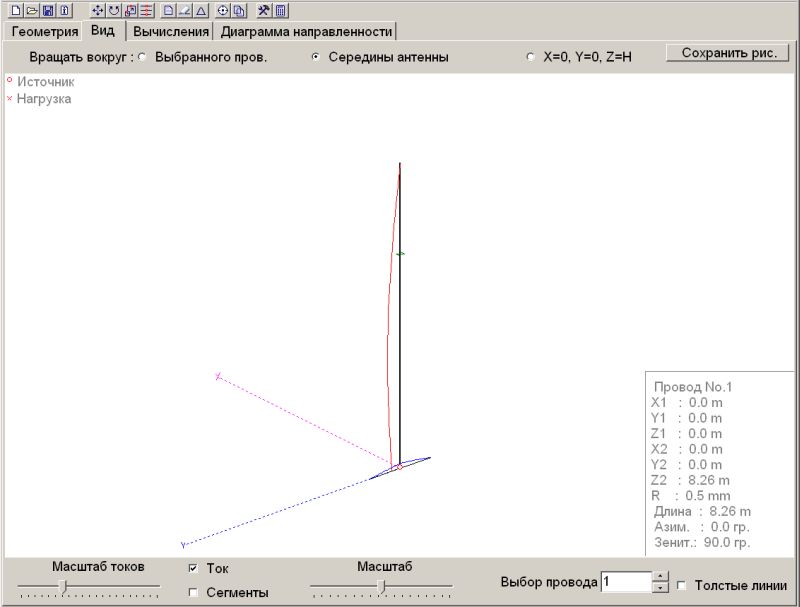The image size is (800, 607).
Task: Open the hammer-and-wrench tools icon
Action: point(264,10)
